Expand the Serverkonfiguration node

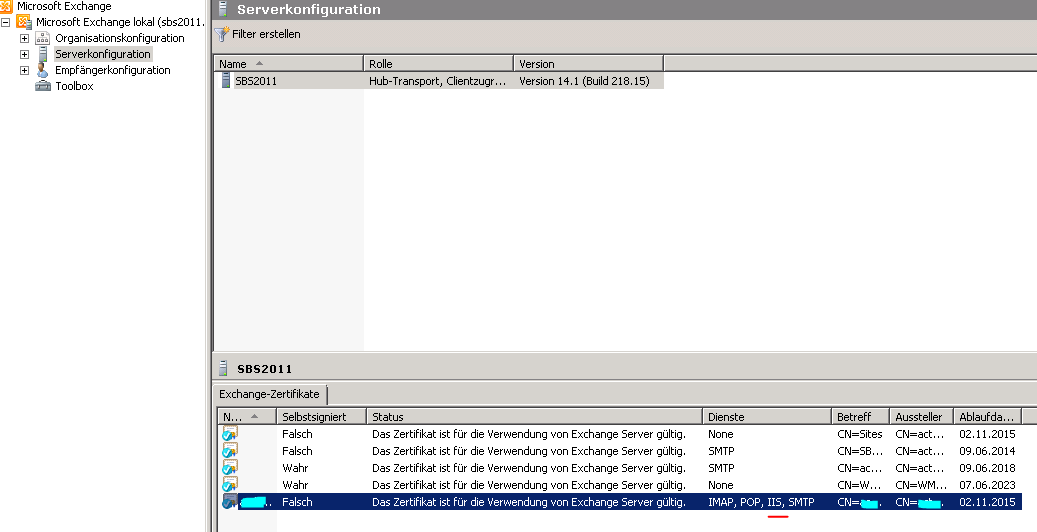tap(25, 54)
